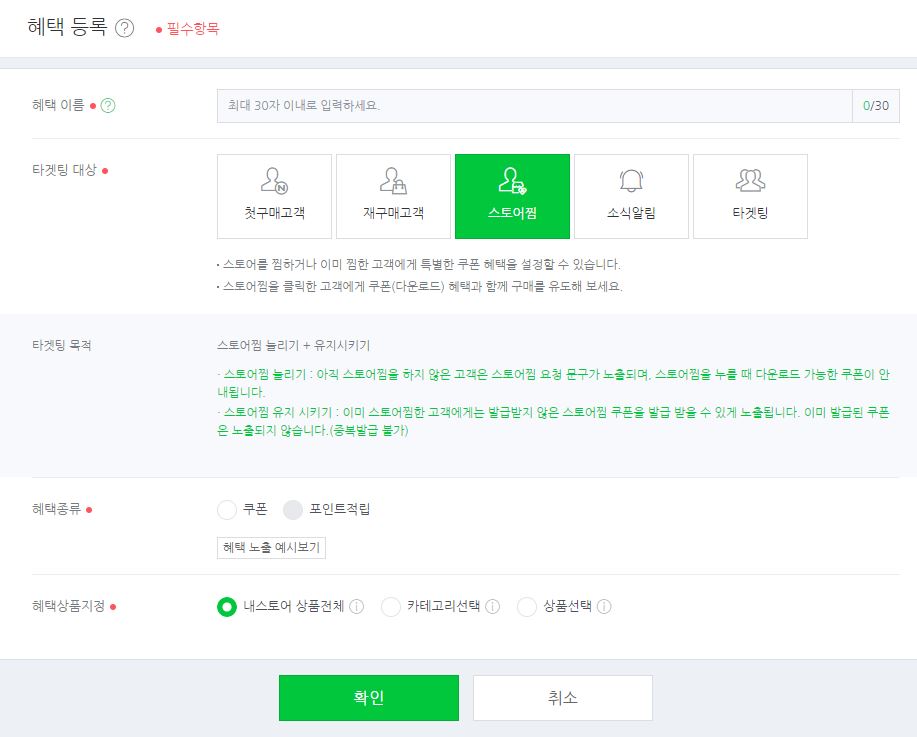Select the 첫구매고객 targeting option

(274, 197)
